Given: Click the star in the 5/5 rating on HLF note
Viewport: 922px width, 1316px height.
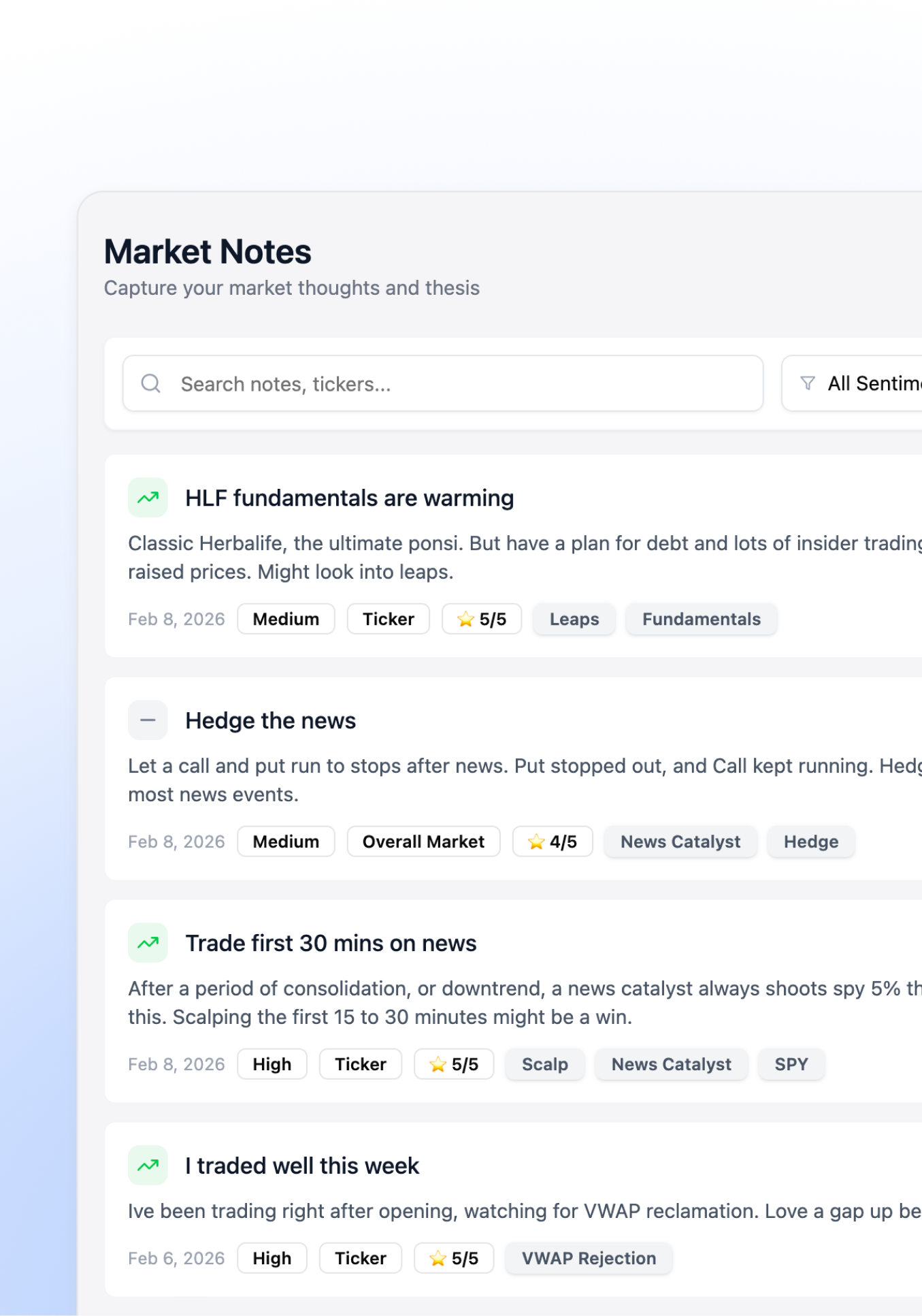Looking at the screenshot, I should point(467,619).
